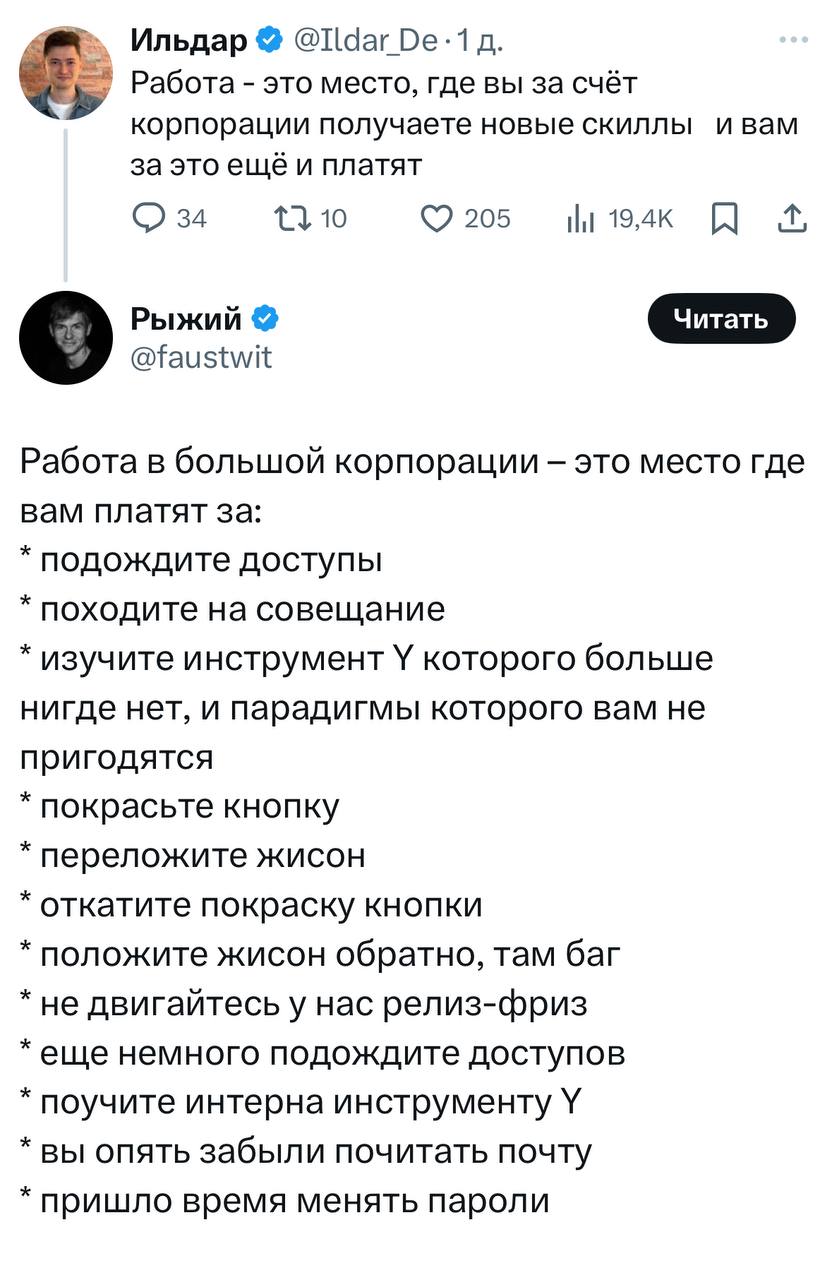Screen dimensions: 832x1280
Task: Open Рыжий's profile avatar
Action: pyautogui.click(x=66, y=339)
